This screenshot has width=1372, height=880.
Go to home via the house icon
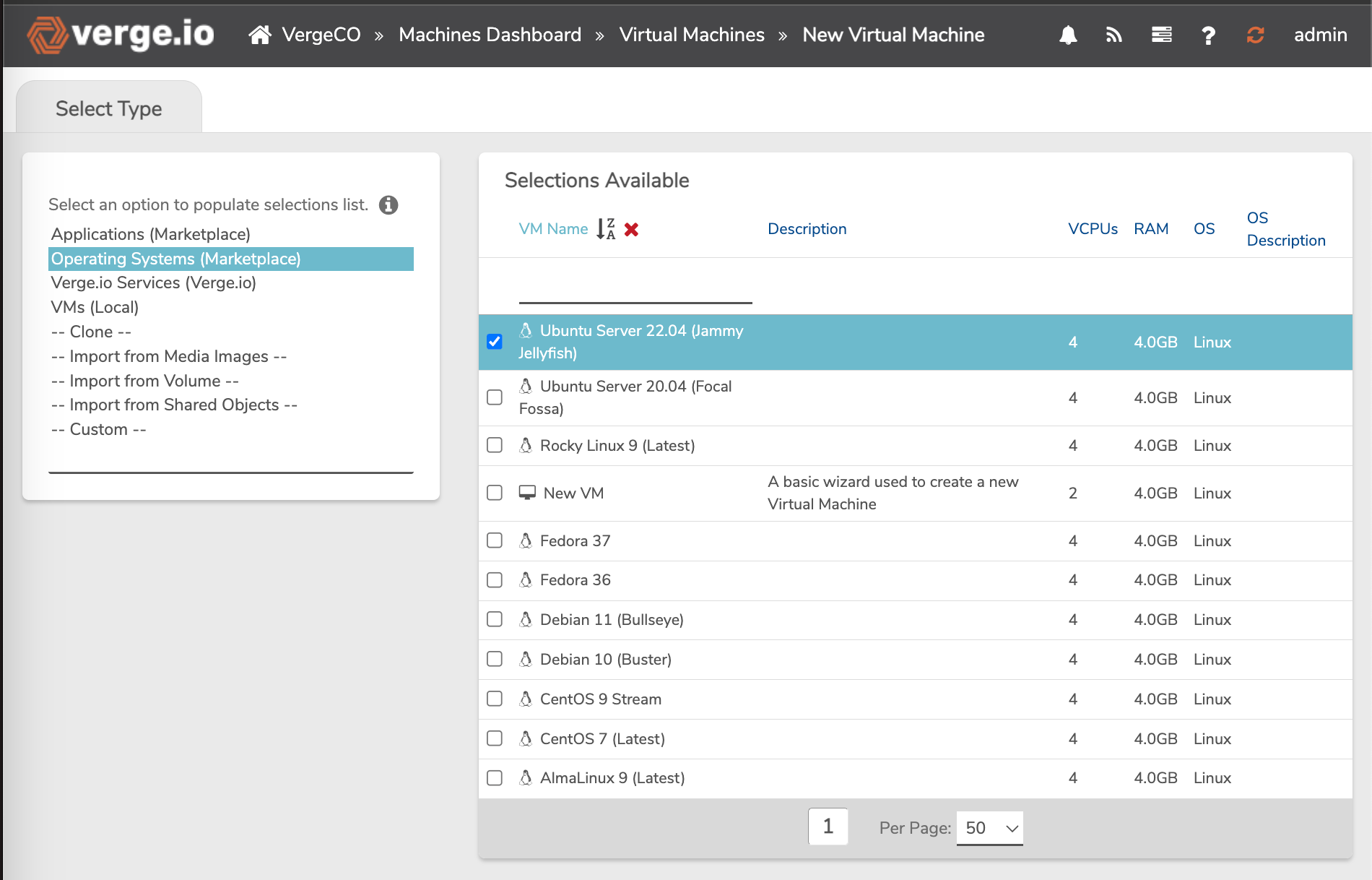pos(260,35)
